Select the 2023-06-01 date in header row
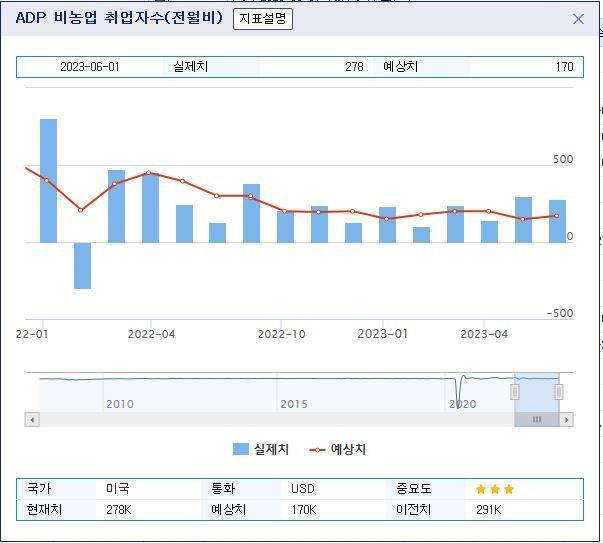 (90, 67)
